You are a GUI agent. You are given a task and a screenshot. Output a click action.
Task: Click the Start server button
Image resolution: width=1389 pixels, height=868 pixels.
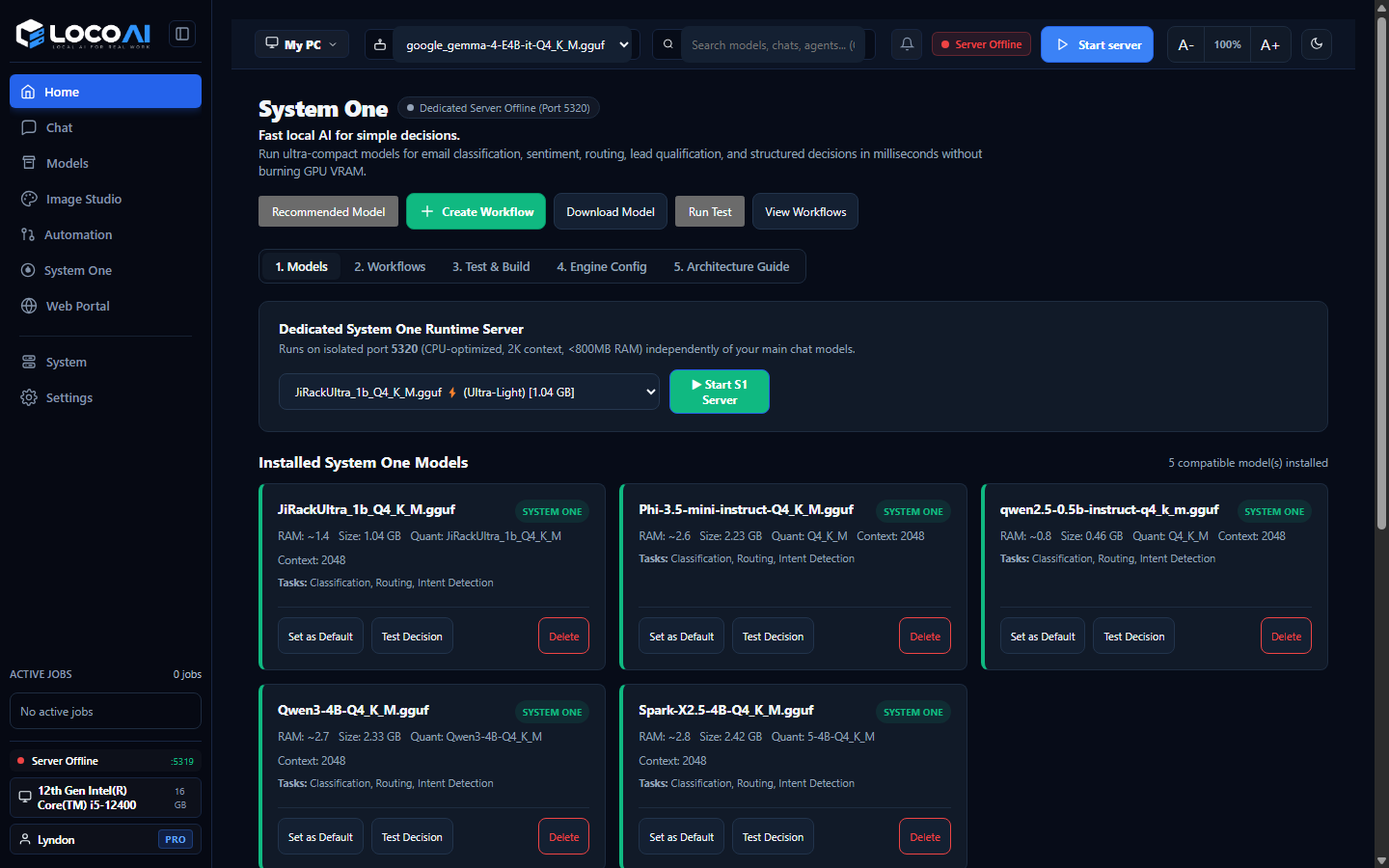[1097, 44]
